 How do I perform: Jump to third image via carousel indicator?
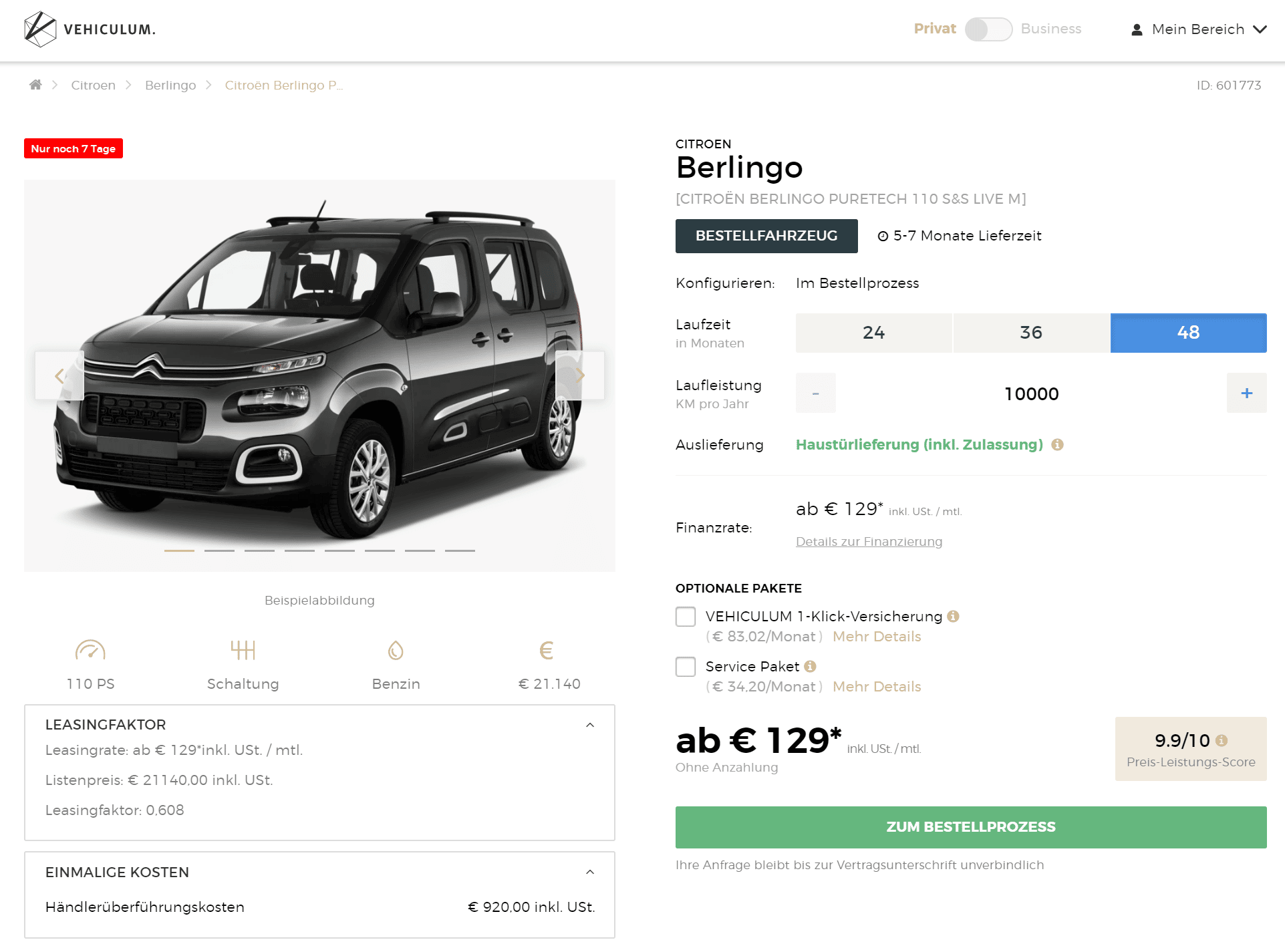coord(259,550)
